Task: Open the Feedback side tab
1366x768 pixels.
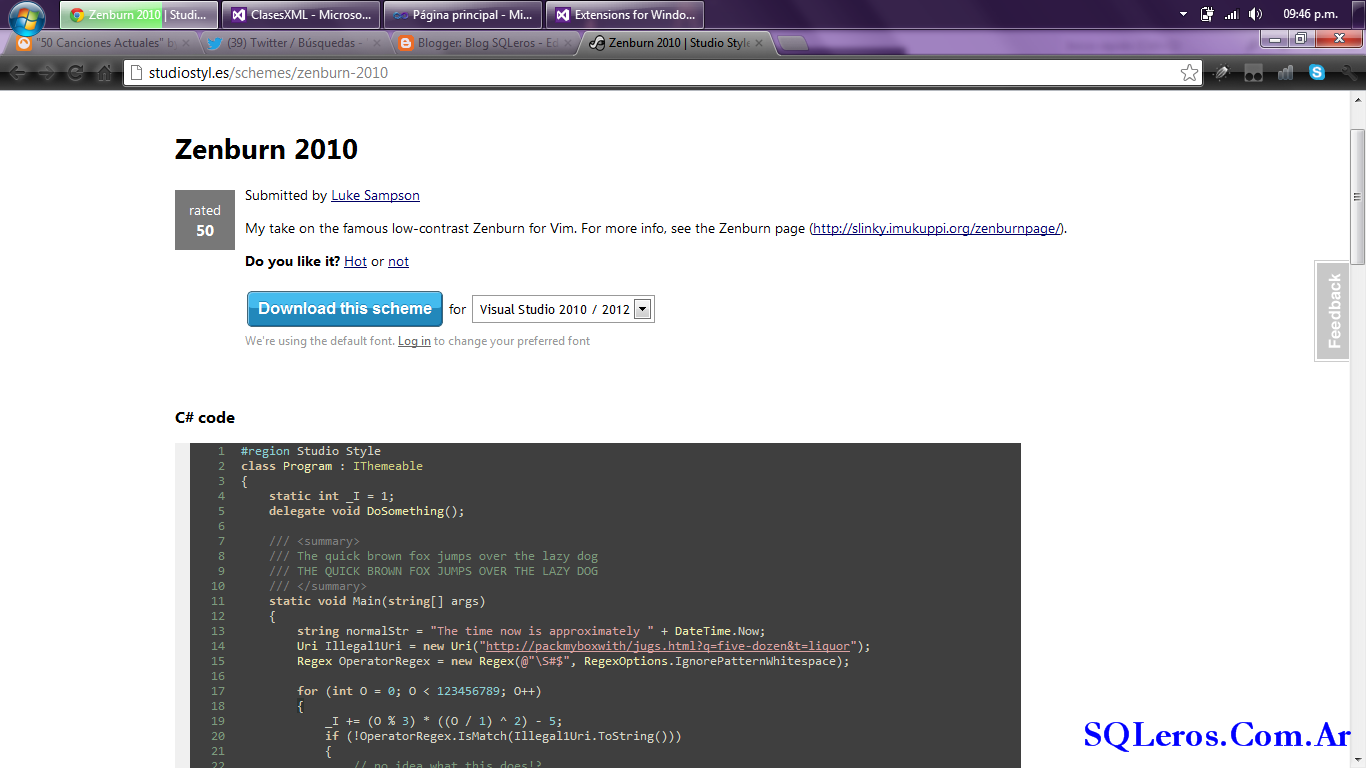Action: (x=1333, y=311)
